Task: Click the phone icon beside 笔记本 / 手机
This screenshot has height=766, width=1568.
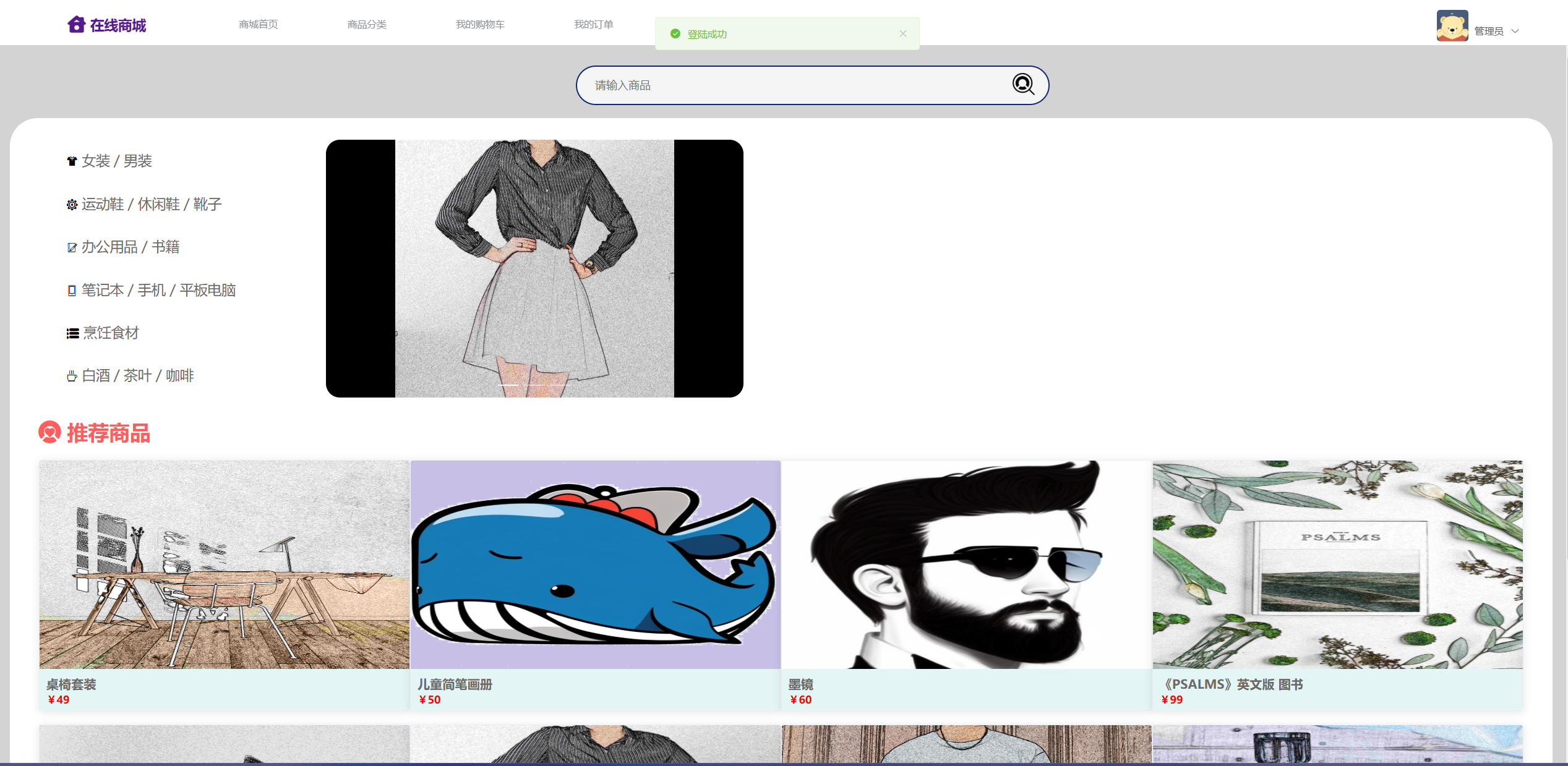Action: coord(72,291)
